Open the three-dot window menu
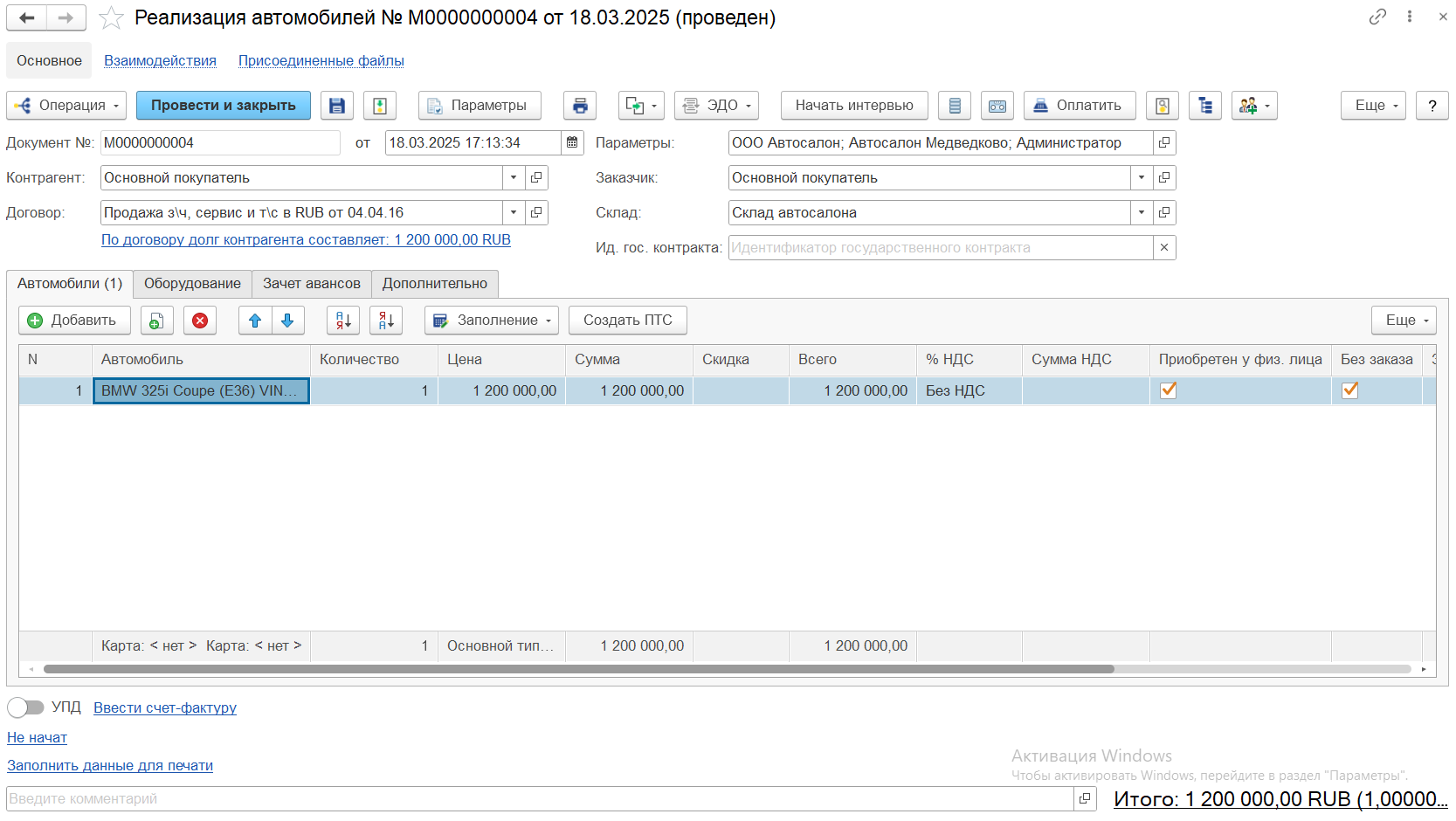The width and height of the screenshot is (1456, 821). click(x=1410, y=17)
